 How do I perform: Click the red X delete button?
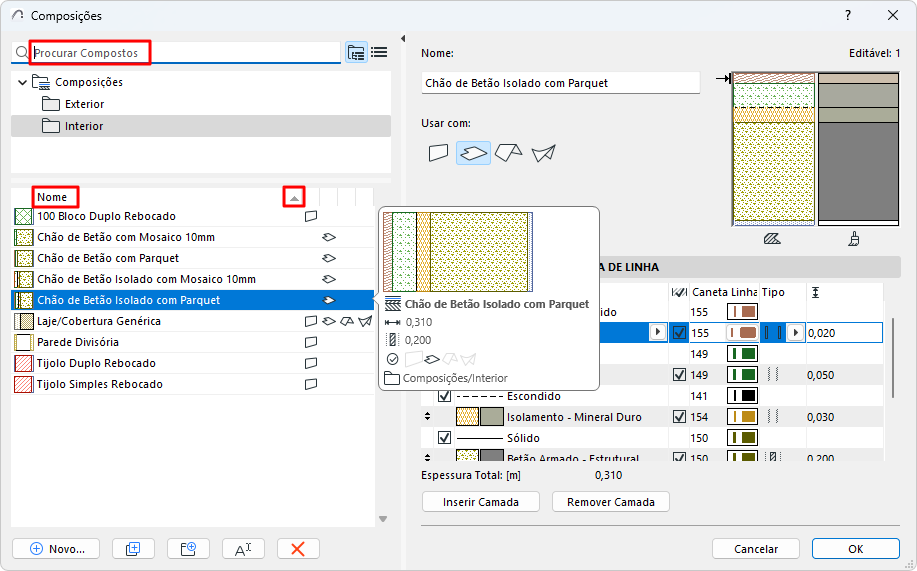pyautogui.click(x=298, y=548)
